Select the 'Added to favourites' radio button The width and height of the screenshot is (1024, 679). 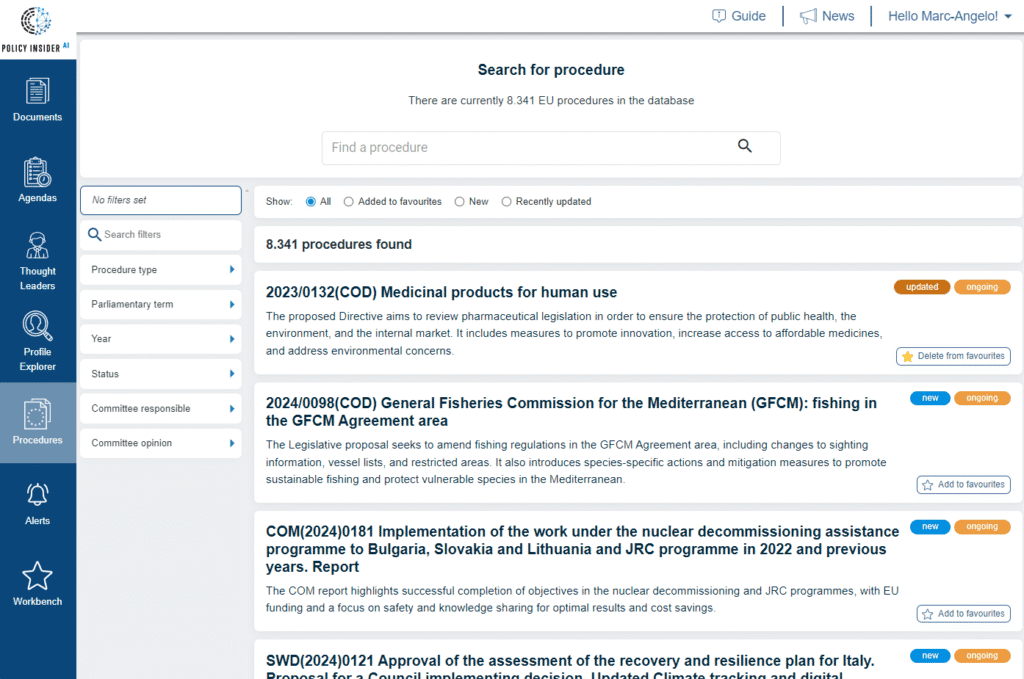(x=349, y=201)
